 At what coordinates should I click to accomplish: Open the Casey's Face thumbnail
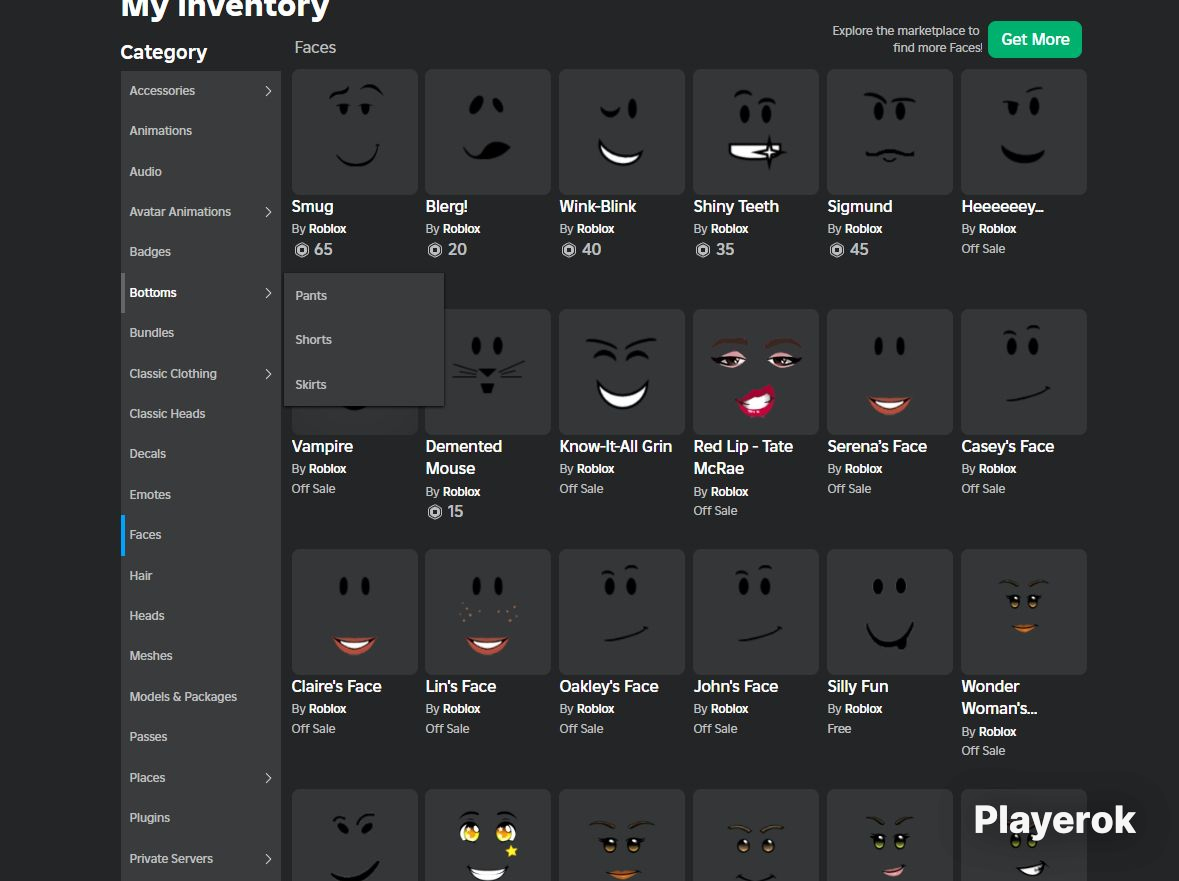[x=1023, y=372]
